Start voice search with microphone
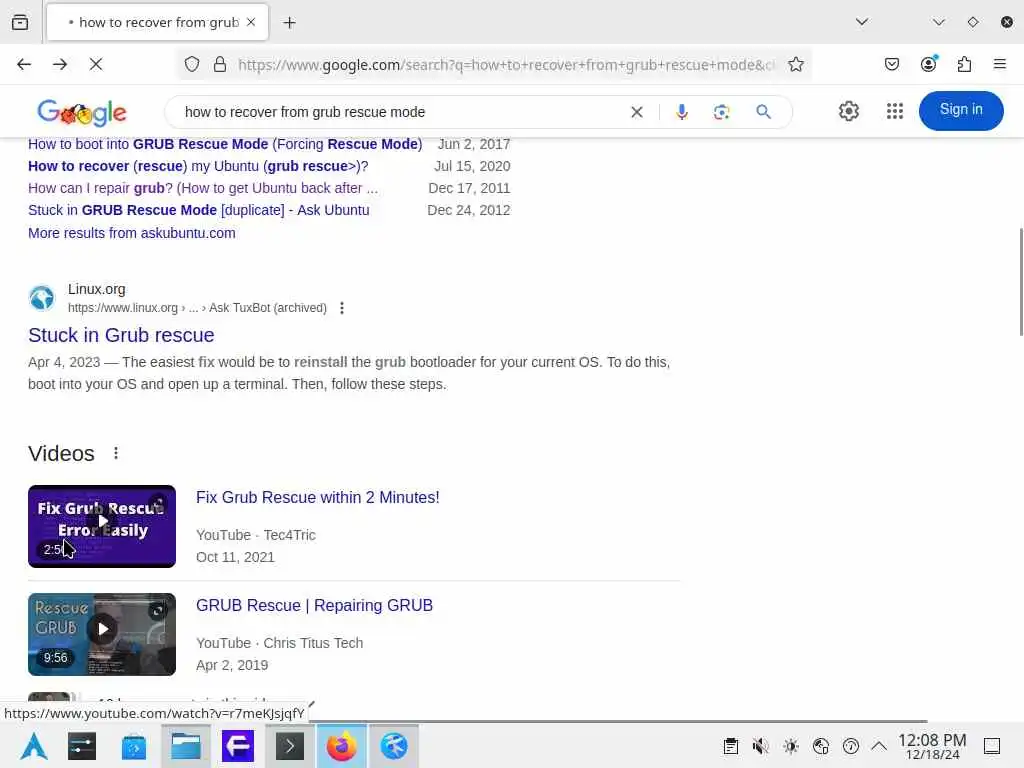The image size is (1024, 768). (x=682, y=112)
